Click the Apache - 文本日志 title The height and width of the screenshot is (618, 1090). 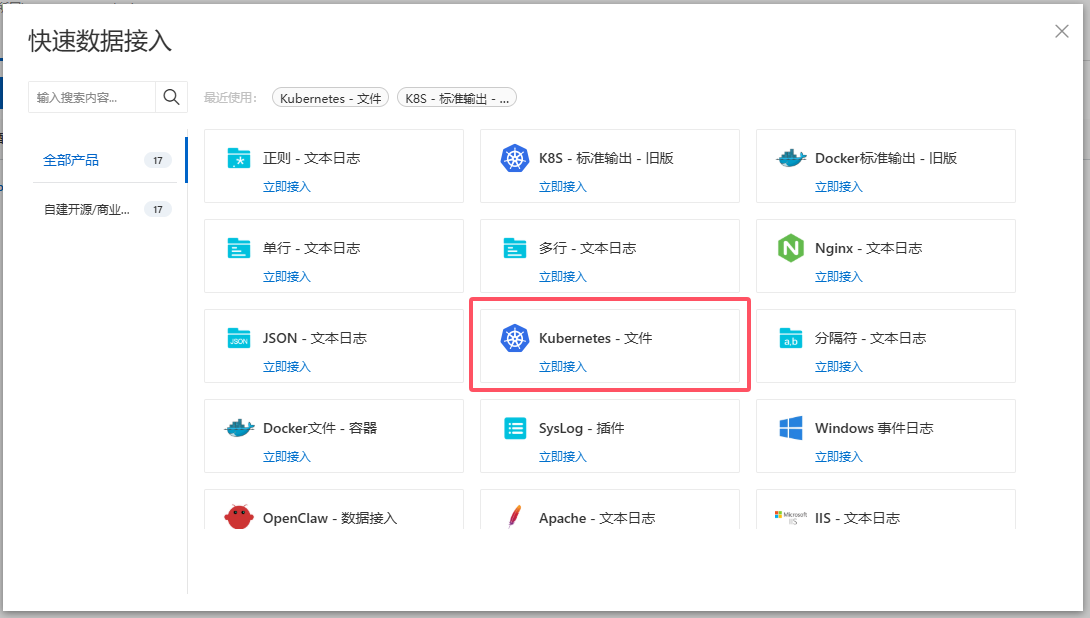tap(596, 518)
